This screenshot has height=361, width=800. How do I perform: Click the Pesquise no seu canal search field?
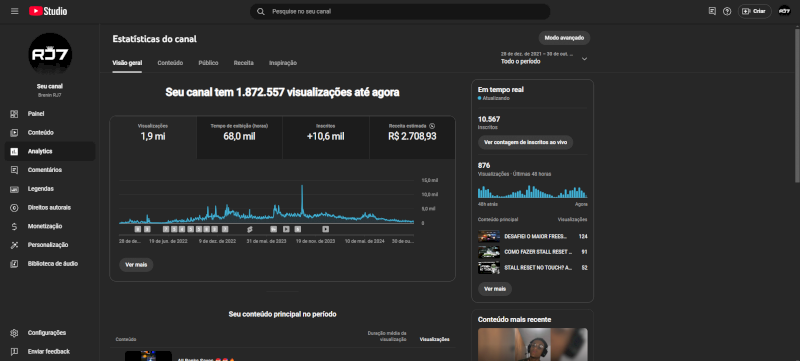[400, 11]
